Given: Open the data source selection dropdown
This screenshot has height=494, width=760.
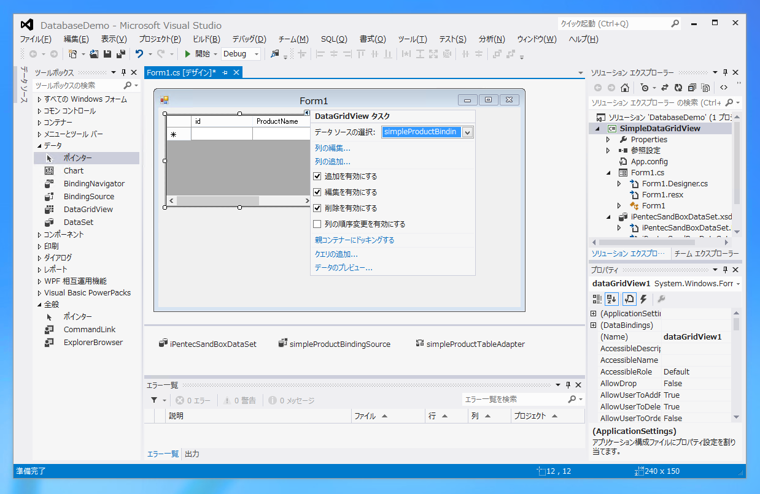Looking at the screenshot, I should pos(468,132).
